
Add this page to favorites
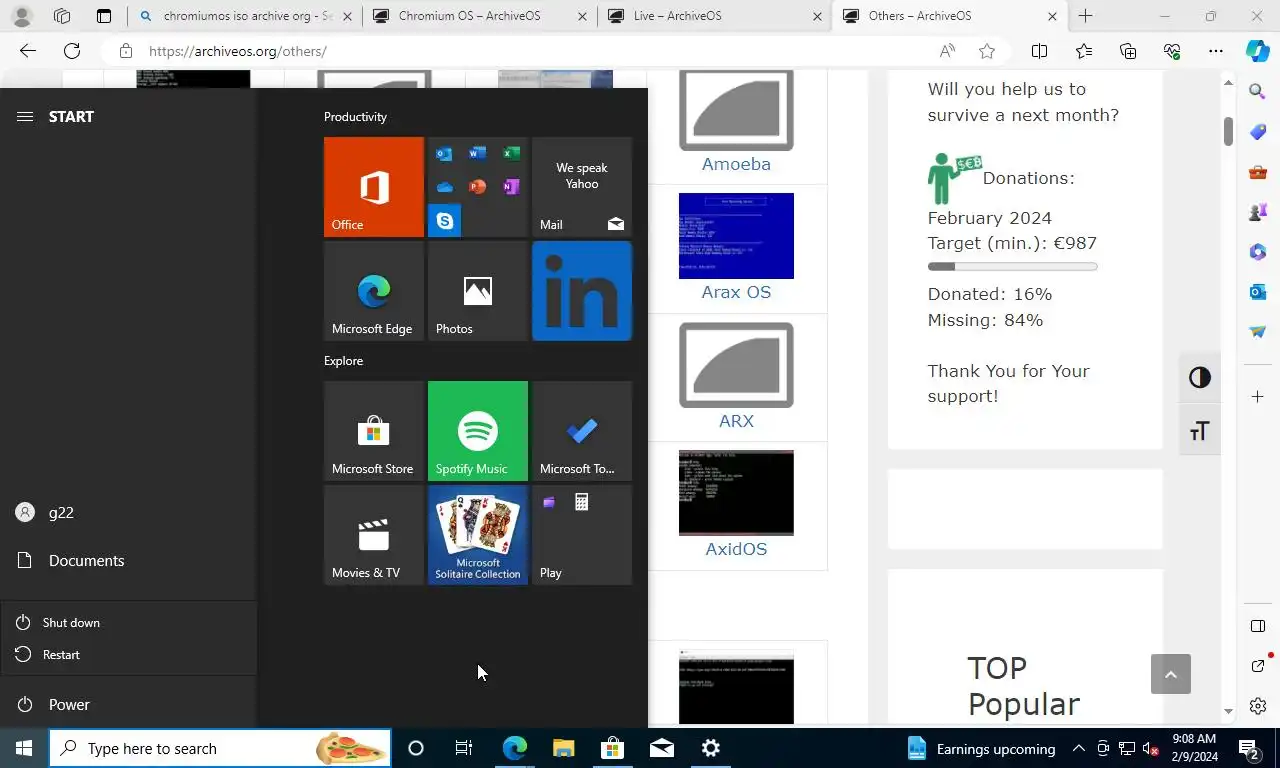tap(987, 51)
